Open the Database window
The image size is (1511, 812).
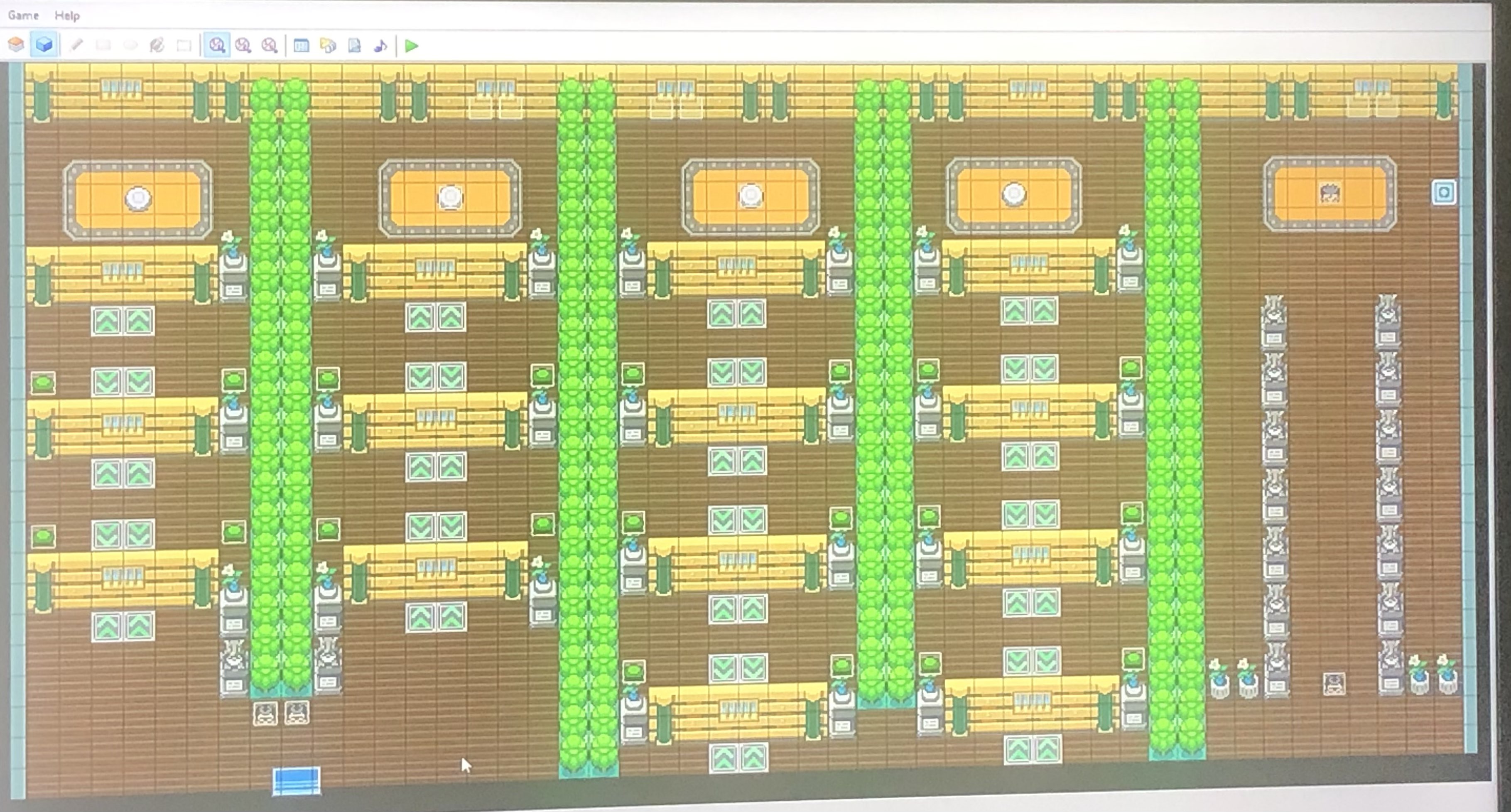point(301,45)
